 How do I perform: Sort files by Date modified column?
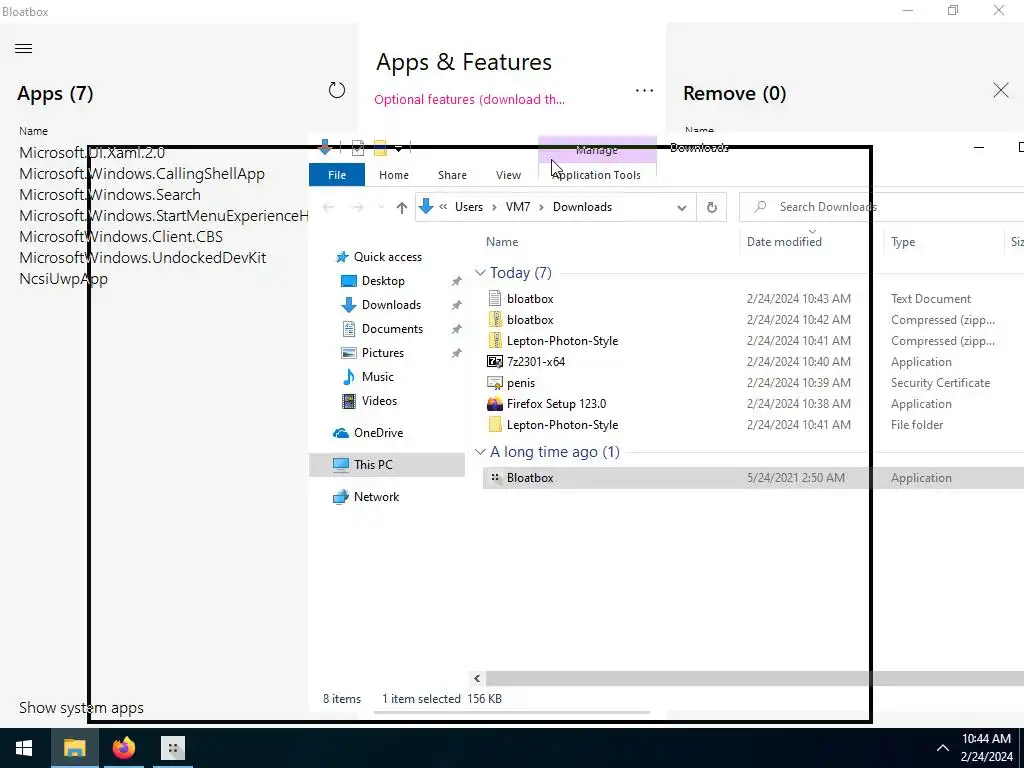(784, 242)
